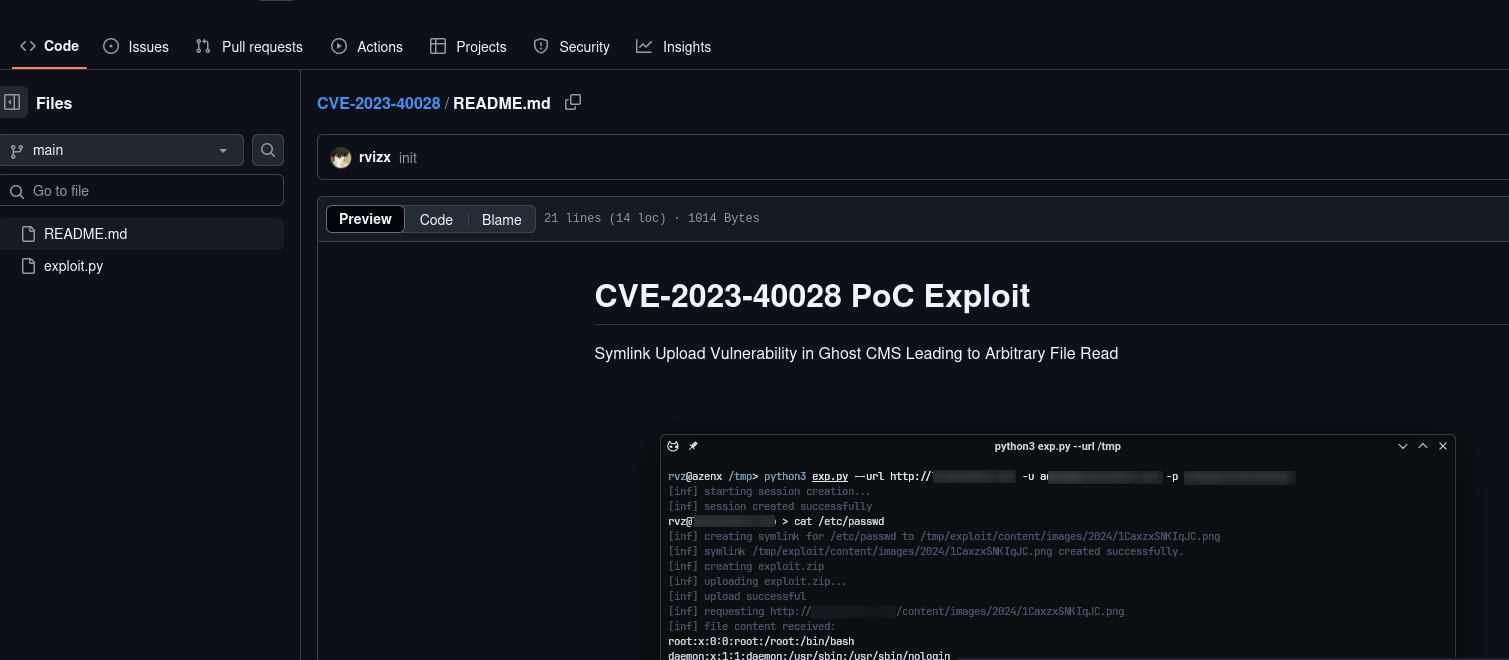Switch to Projects tab
1509x660 pixels.
[468, 46]
